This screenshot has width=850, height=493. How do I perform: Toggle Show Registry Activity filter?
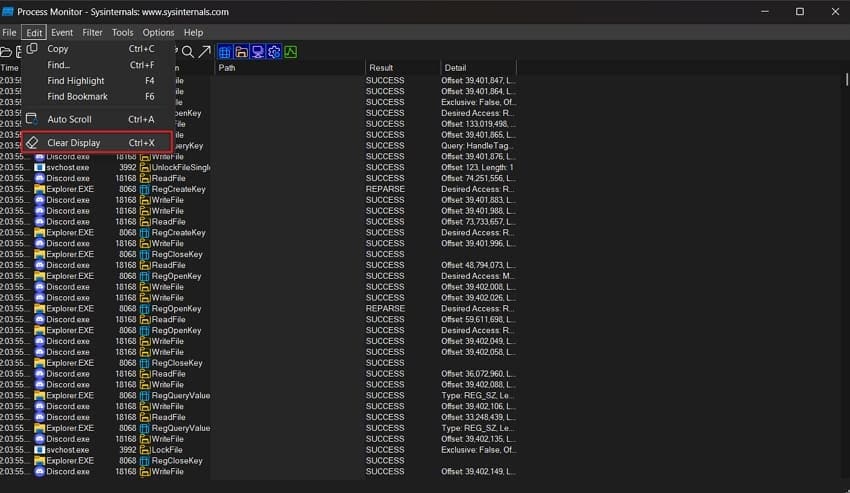coord(224,52)
